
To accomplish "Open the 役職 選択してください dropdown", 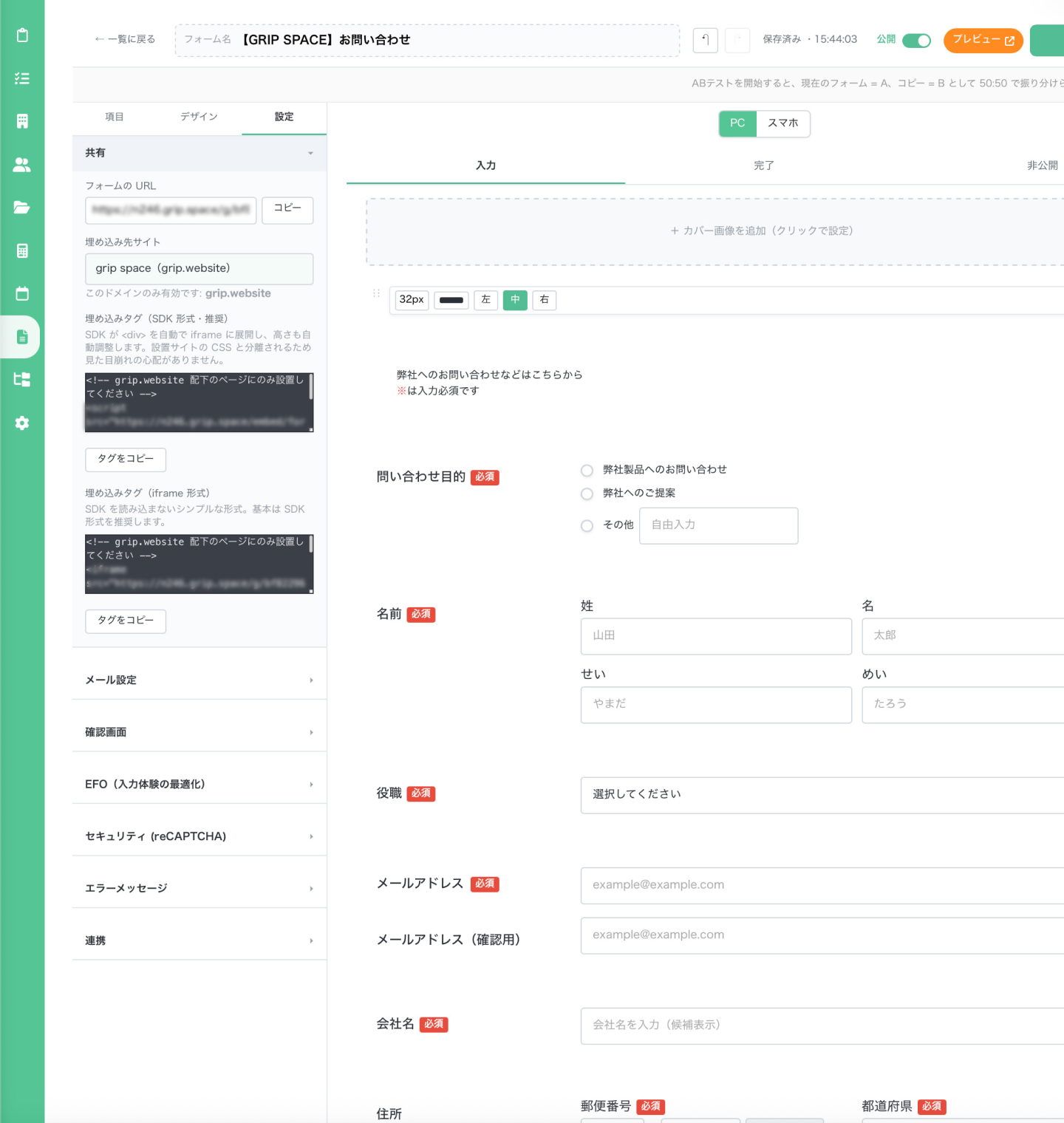I will 822,795.
